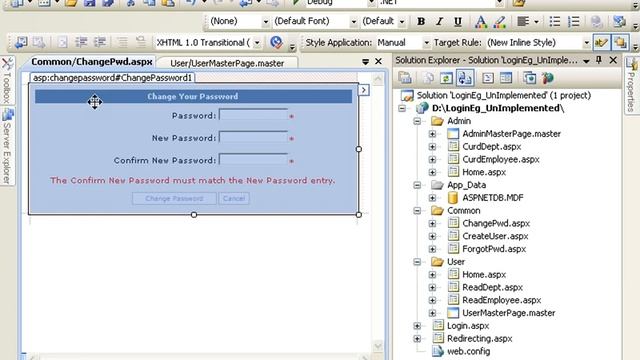
Task: Click the Refresh icon in Solution Explorer
Action: 446,78
